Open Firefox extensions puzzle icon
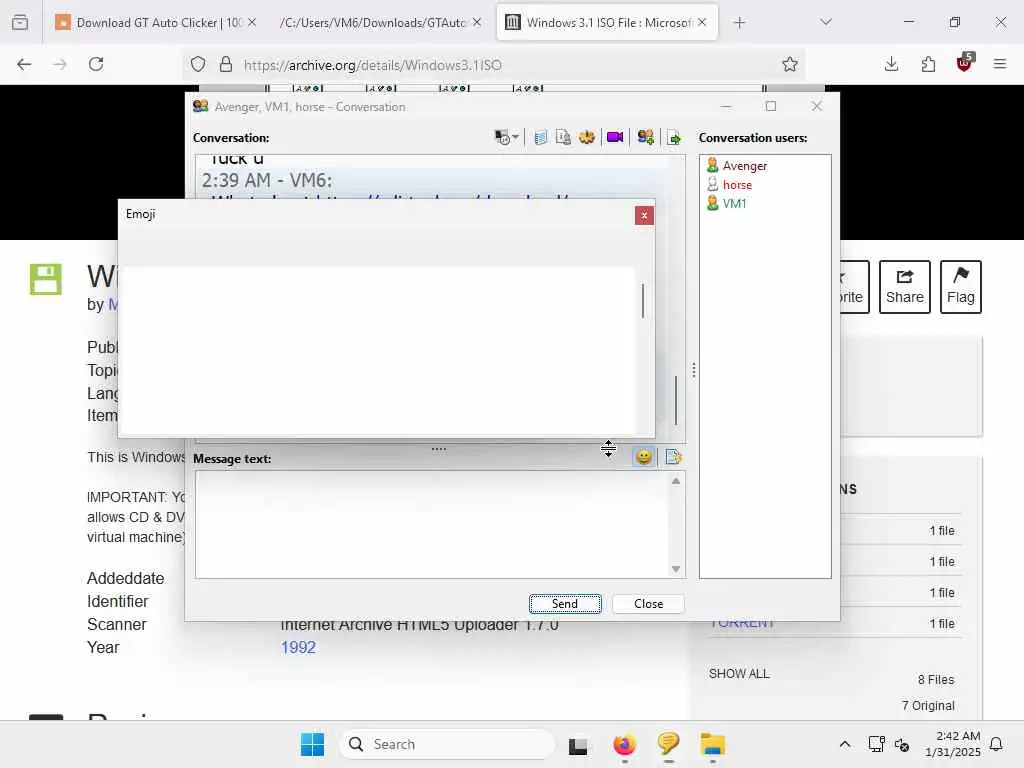 pos(928,64)
